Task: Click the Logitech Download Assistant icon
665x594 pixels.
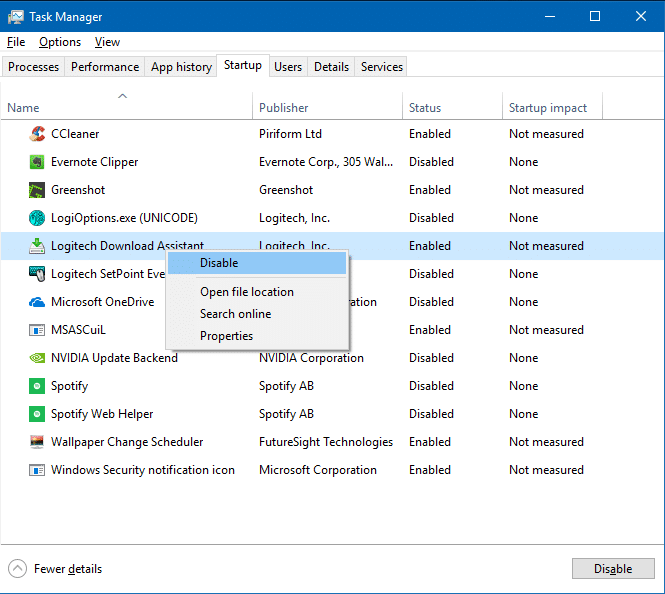Action: pyautogui.click(x=37, y=246)
